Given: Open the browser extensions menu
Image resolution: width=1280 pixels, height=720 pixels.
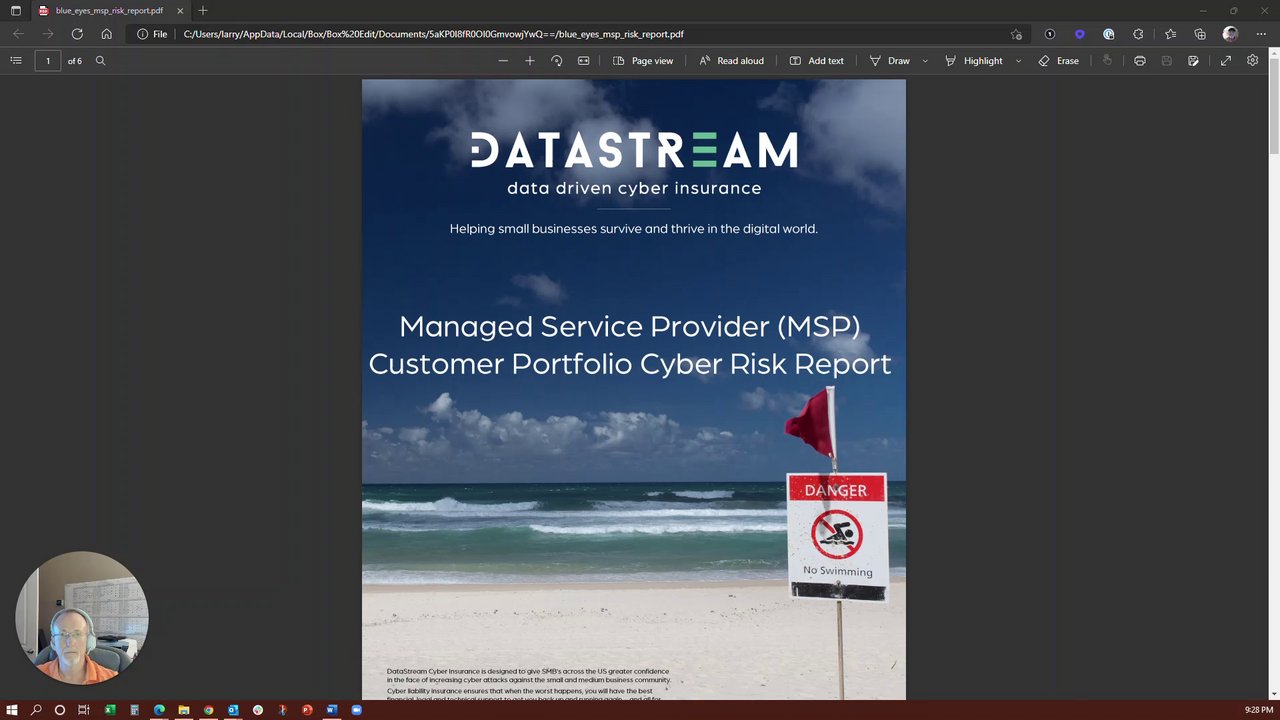Looking at the screenshot, I should click(x=1138, y=34).
